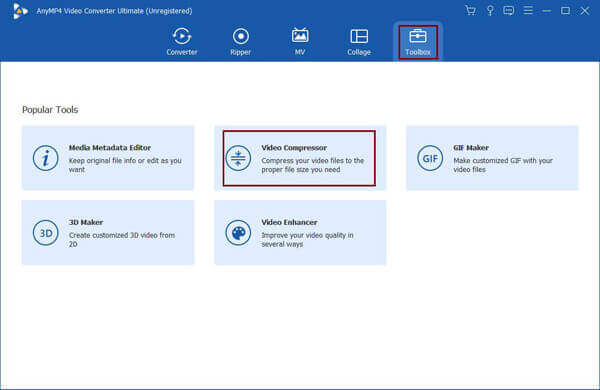Open the MV tab
Image resolution: width=600 pixels, height=390 pixels.
(x=300, y=42)
